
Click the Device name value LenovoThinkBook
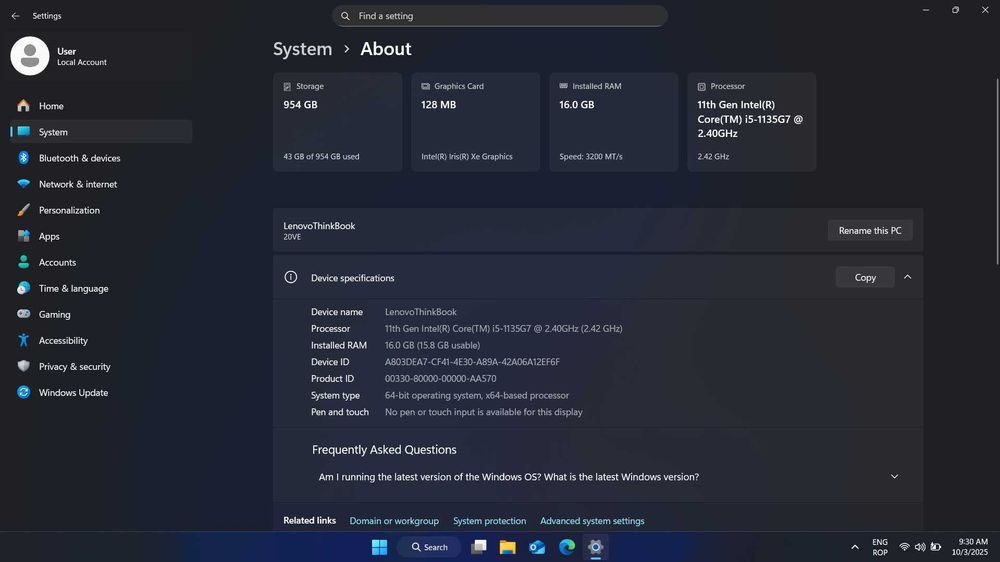[421, 312]
